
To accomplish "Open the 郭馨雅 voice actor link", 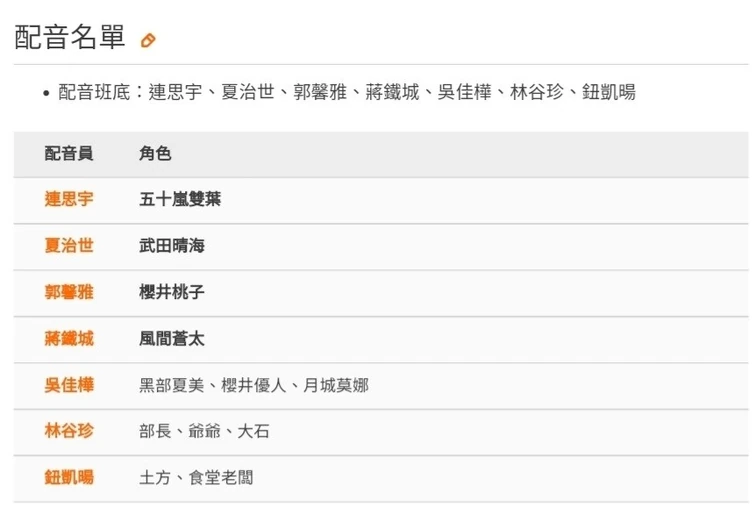I will [x=69, y=292].
